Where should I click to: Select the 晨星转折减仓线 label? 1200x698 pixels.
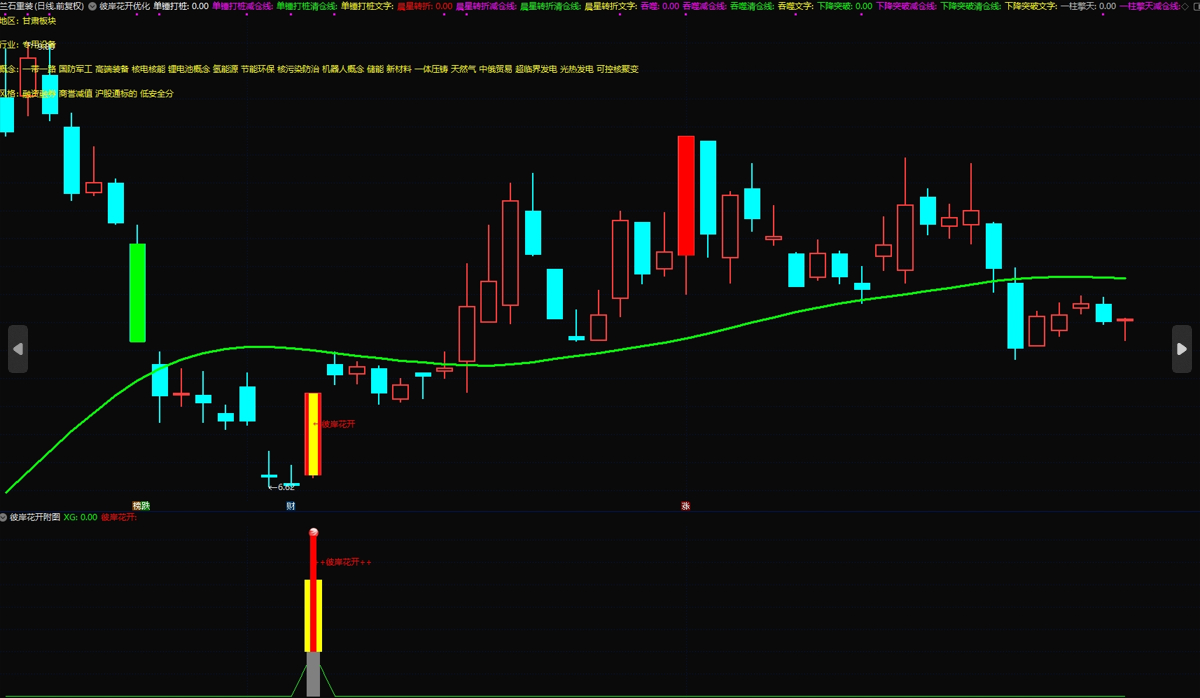(486, 6)
